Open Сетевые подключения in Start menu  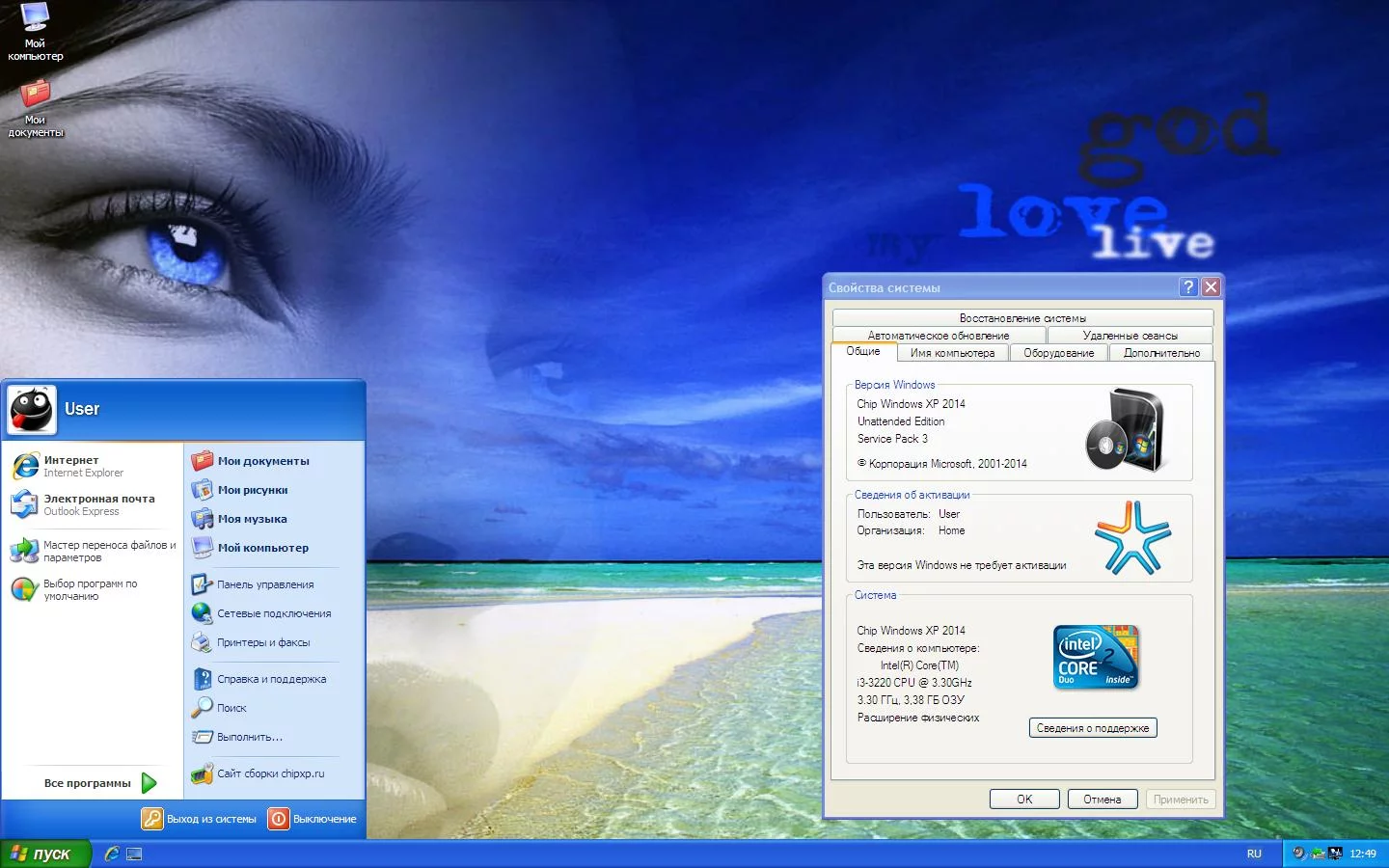pyautogui.click(x=273, y=613)
